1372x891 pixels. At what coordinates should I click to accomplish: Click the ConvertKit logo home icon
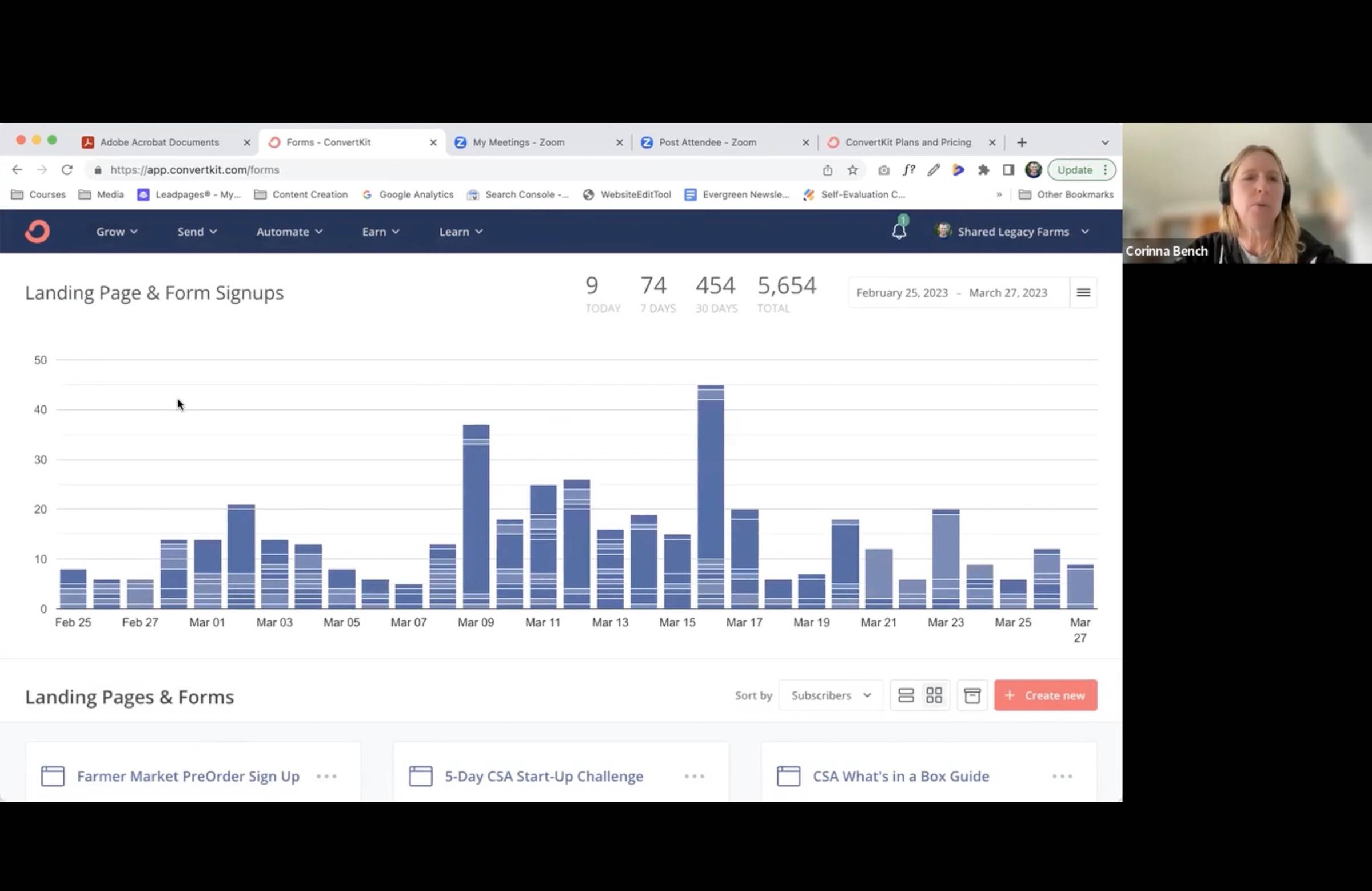38,232
